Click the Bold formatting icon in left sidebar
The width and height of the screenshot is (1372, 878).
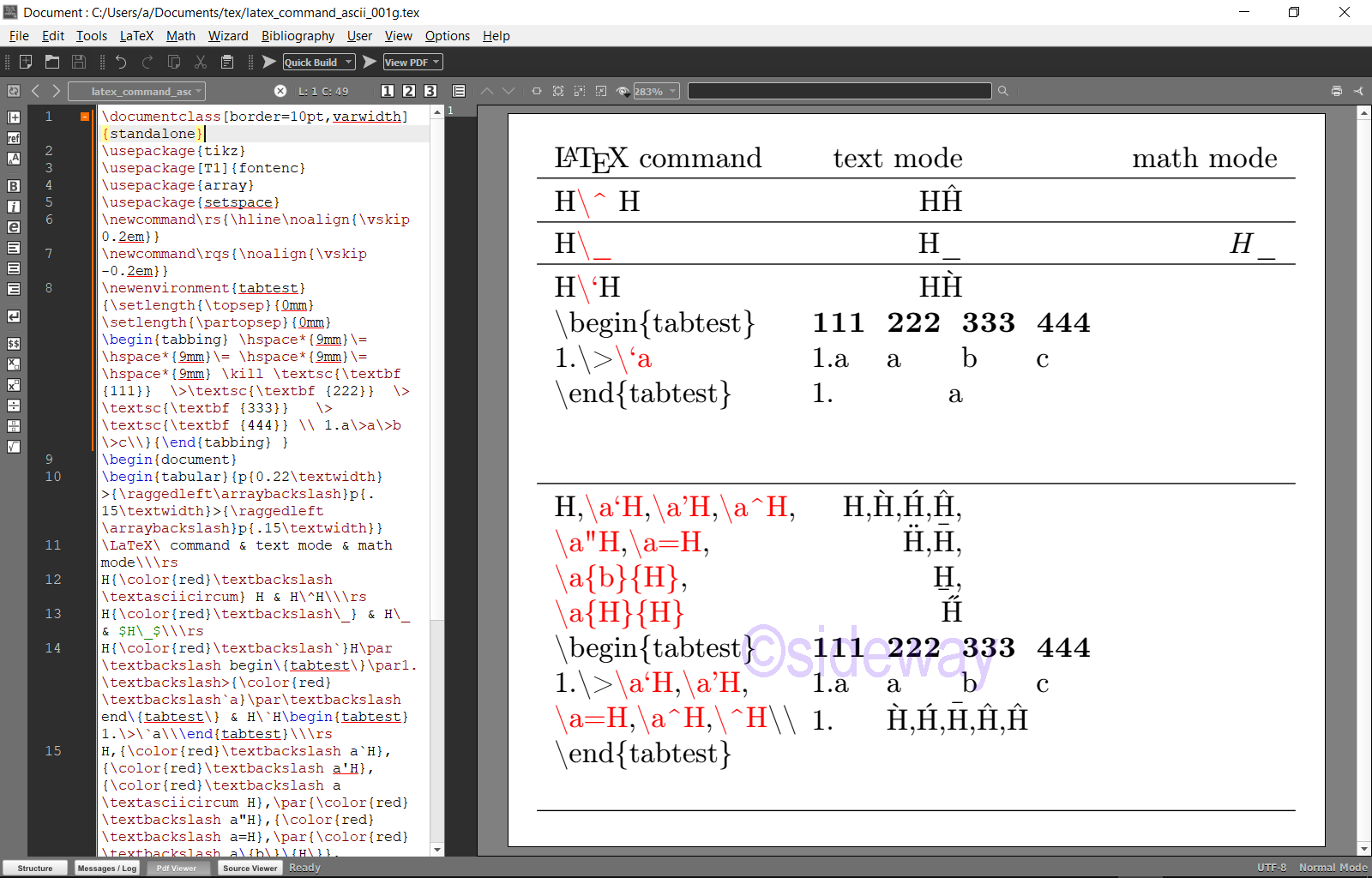(14, 186)
